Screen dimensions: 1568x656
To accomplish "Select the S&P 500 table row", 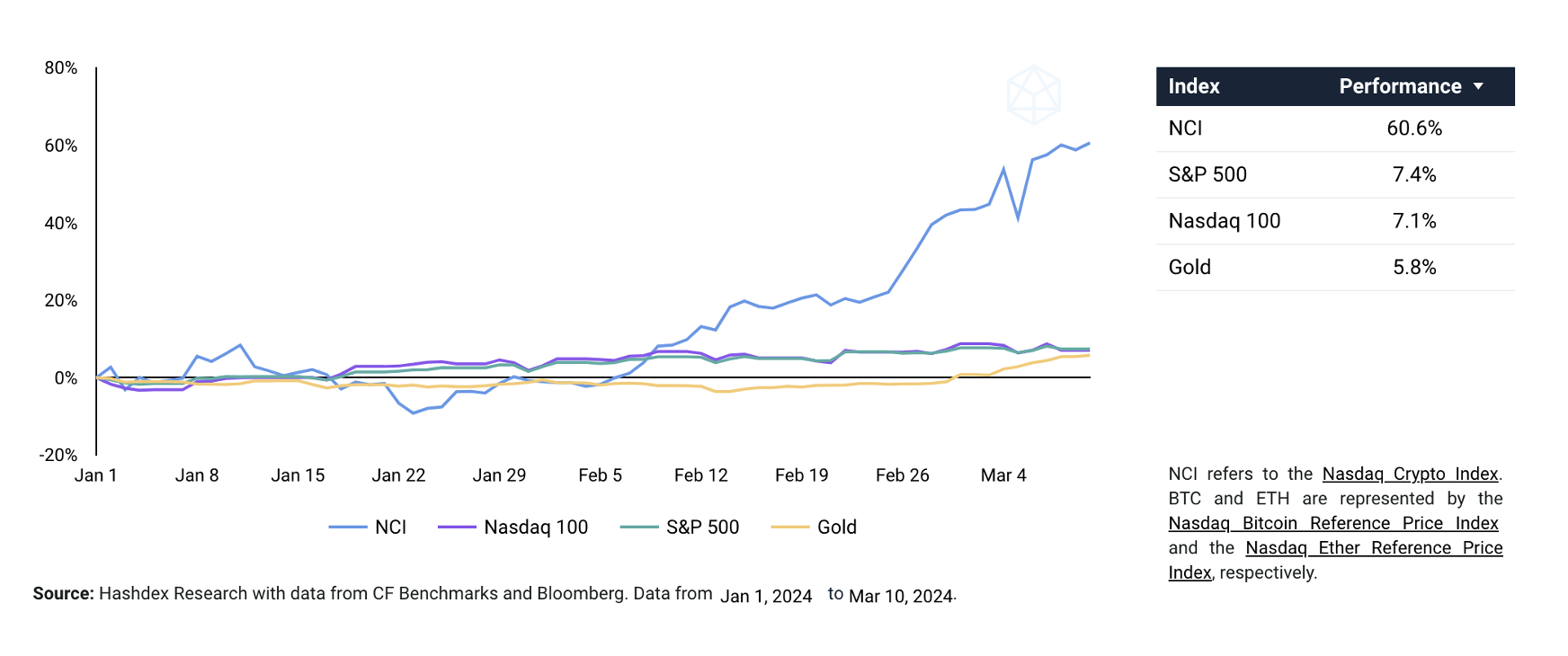I will pyautogui.click(x=1334, y=174).
